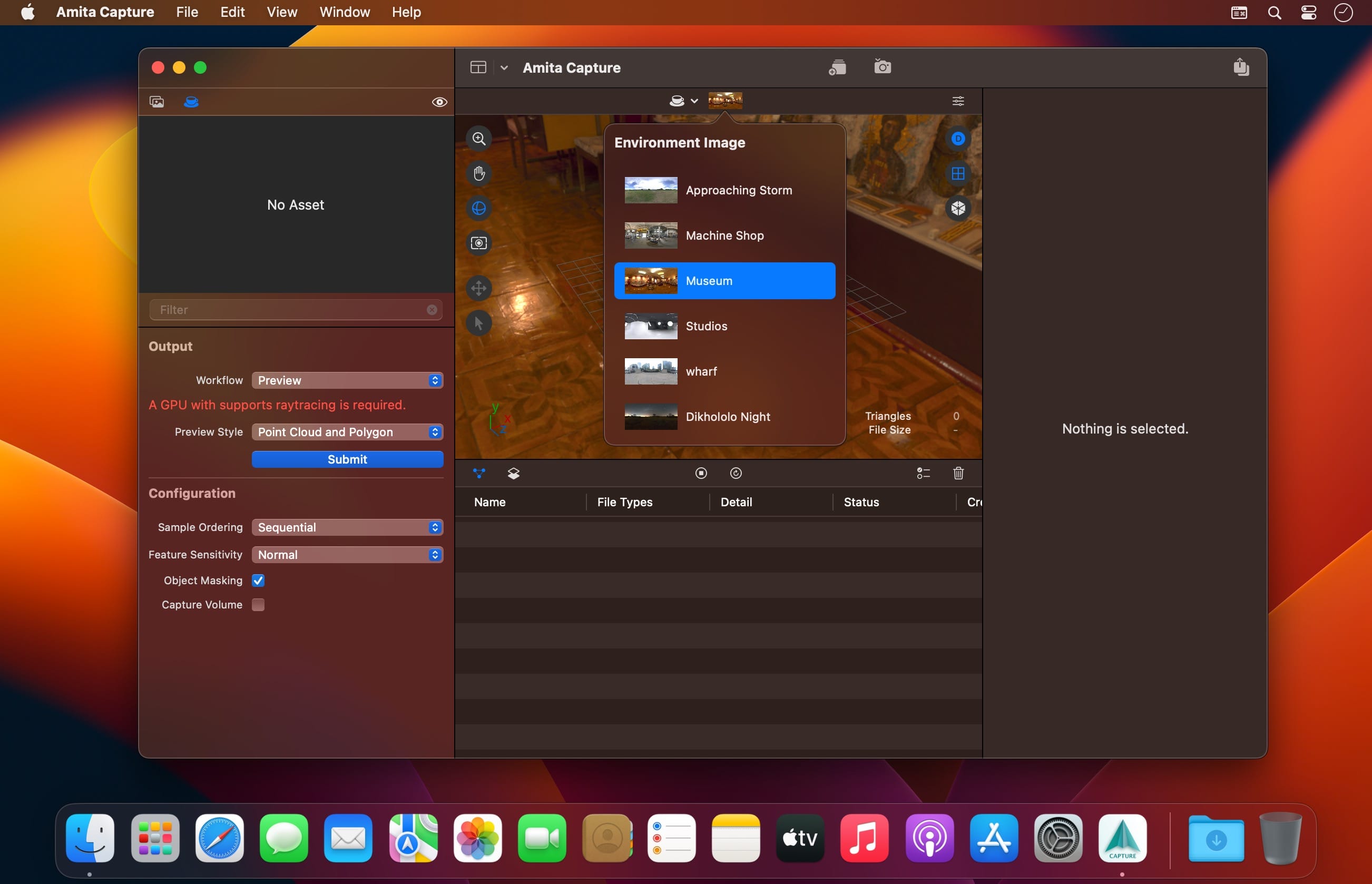Choose Approaching Storm environment image
The width and height of the screenshot is (1372, 884).
724,190
